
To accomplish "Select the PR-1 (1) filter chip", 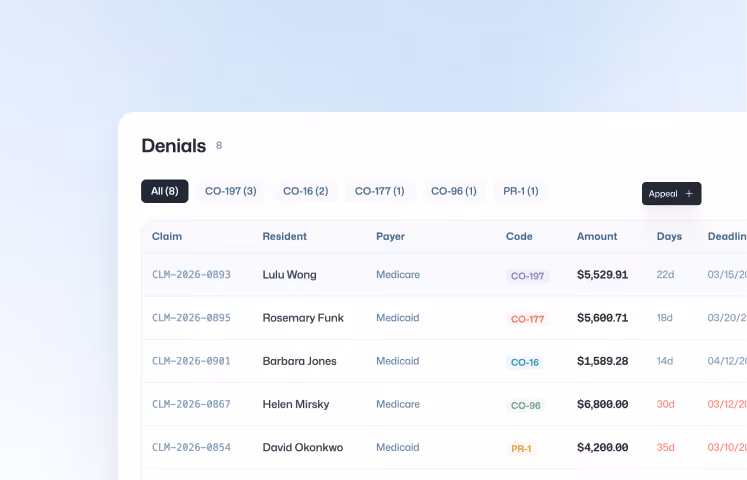I will point(521,191).
